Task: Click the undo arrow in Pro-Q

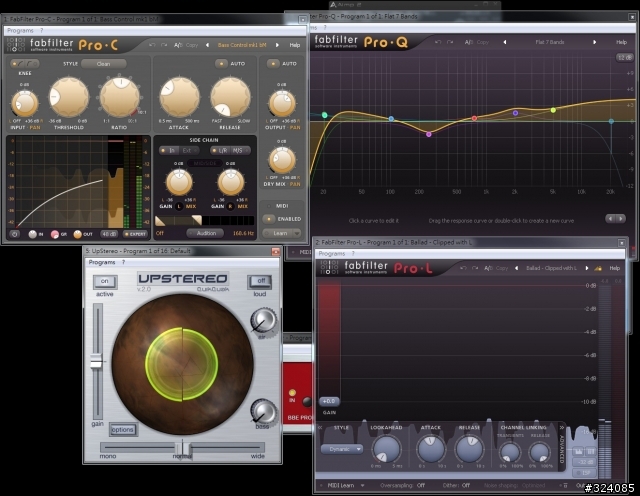Action: (438, 42)
